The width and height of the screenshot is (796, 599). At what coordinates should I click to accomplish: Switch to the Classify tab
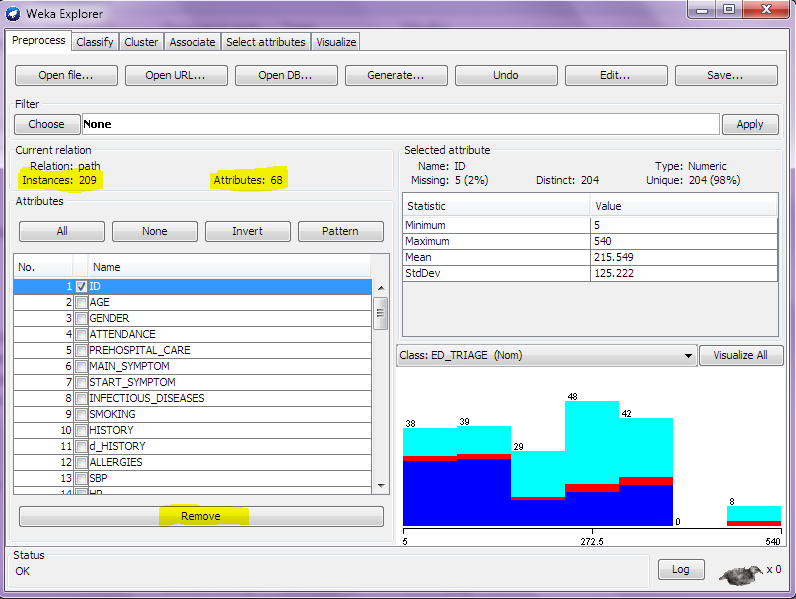[95, 42]
